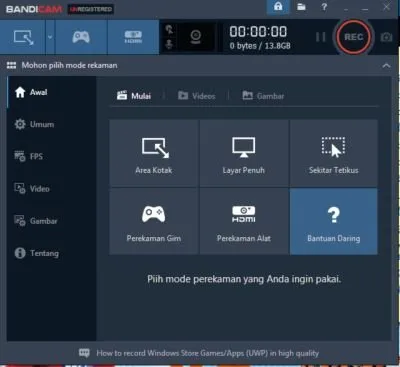Take a screenshot with the camera icon

pyautogui.click(x=386, y=37)
